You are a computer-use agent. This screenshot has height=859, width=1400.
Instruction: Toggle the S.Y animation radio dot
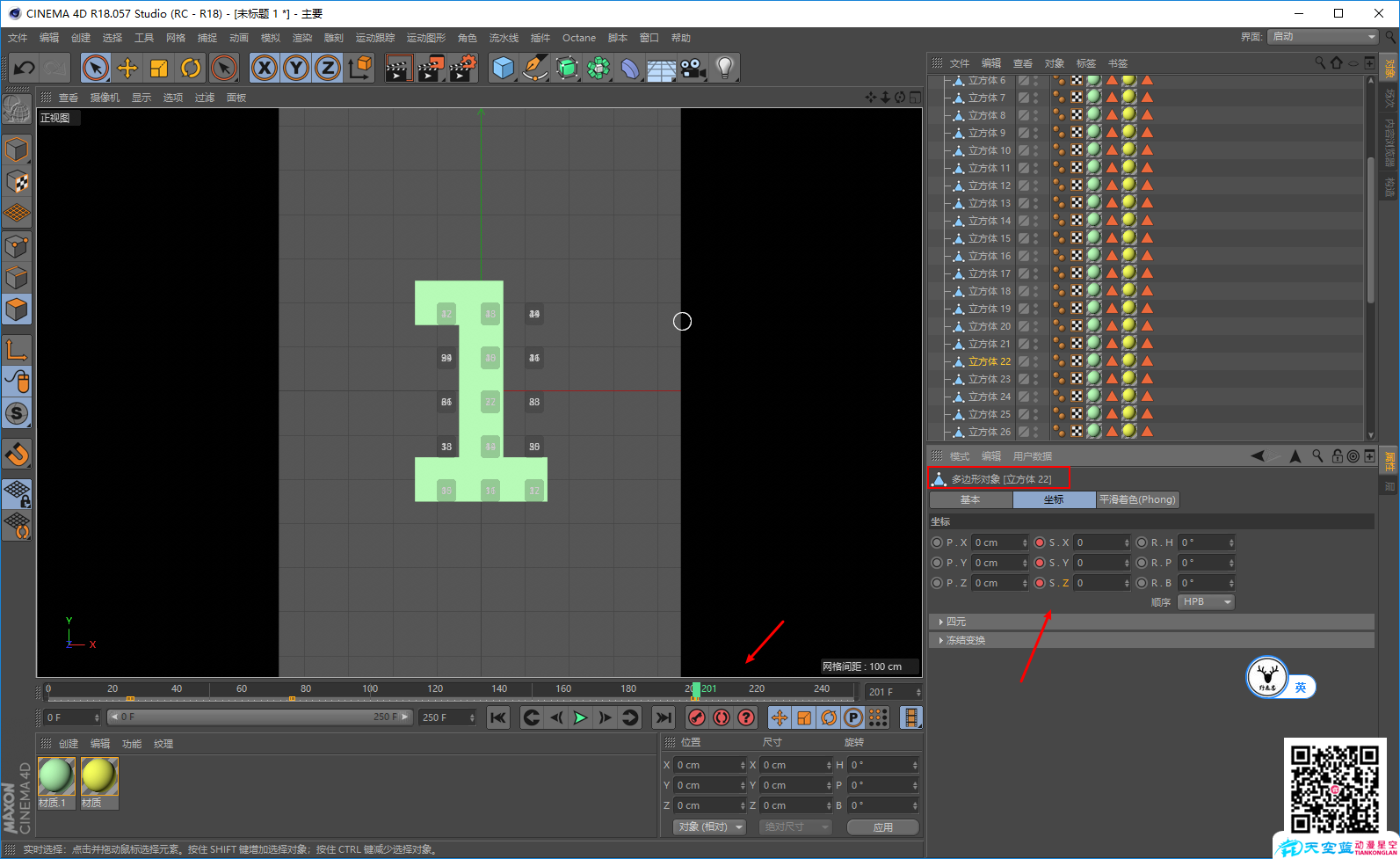click(1040, 563)
